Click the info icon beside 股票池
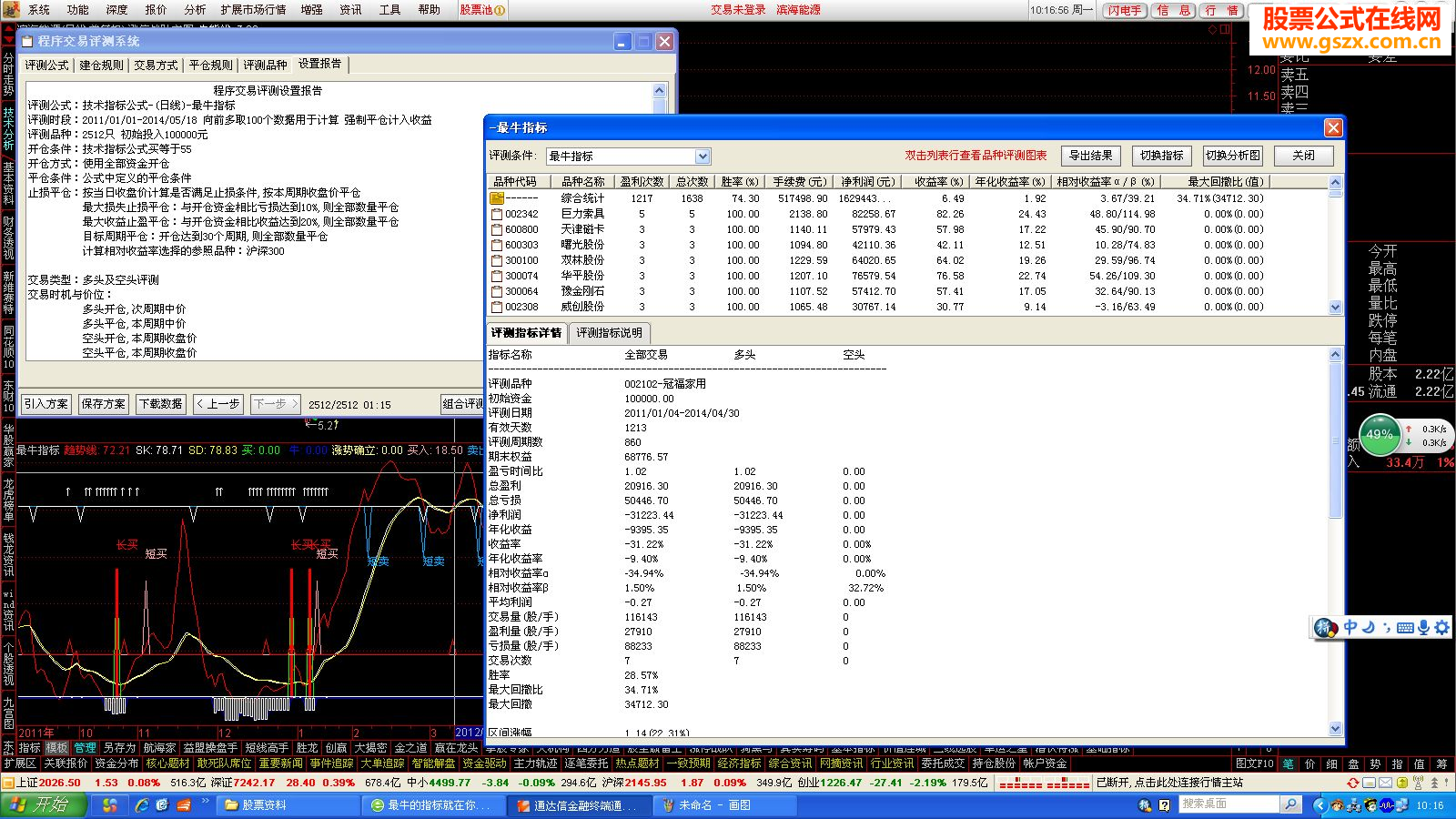The height and width of the screenshot is (819, 1456). [500, 10]
